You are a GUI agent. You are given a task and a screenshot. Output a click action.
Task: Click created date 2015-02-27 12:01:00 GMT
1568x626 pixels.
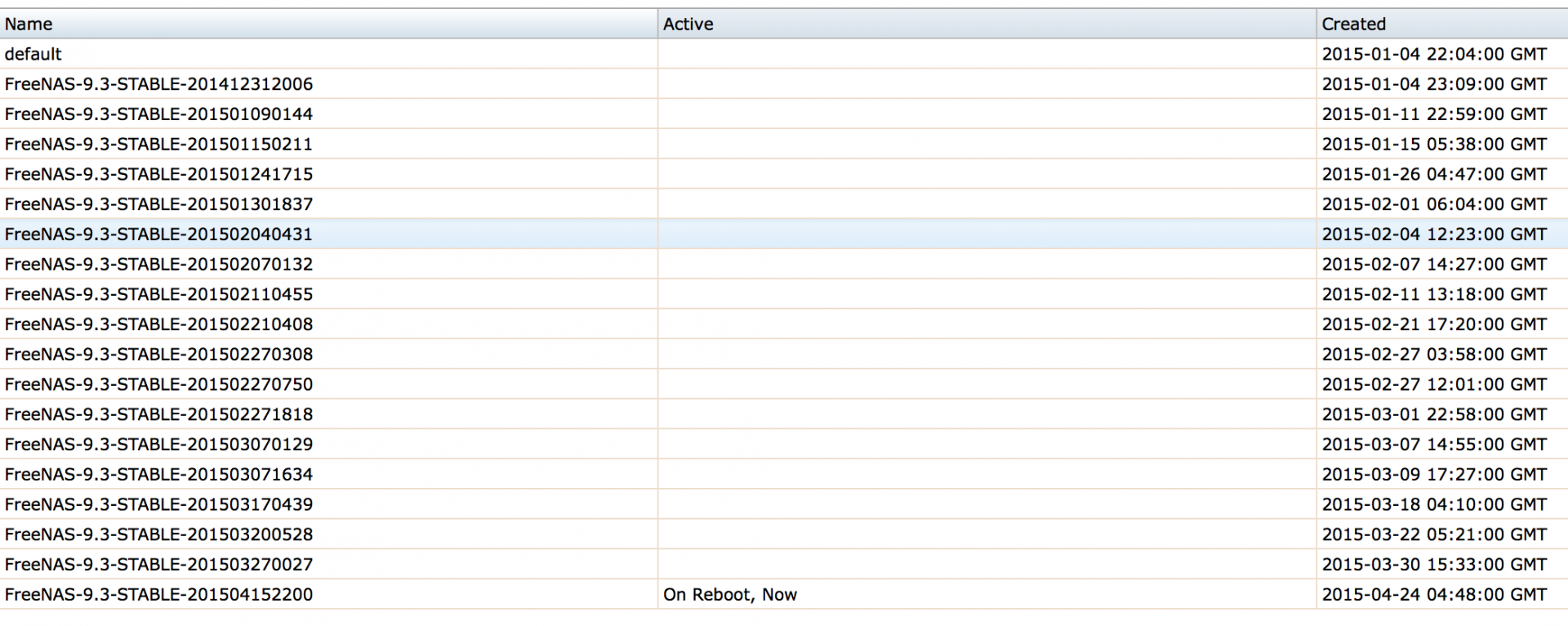pyautogui.click(x=1434, y=384)
